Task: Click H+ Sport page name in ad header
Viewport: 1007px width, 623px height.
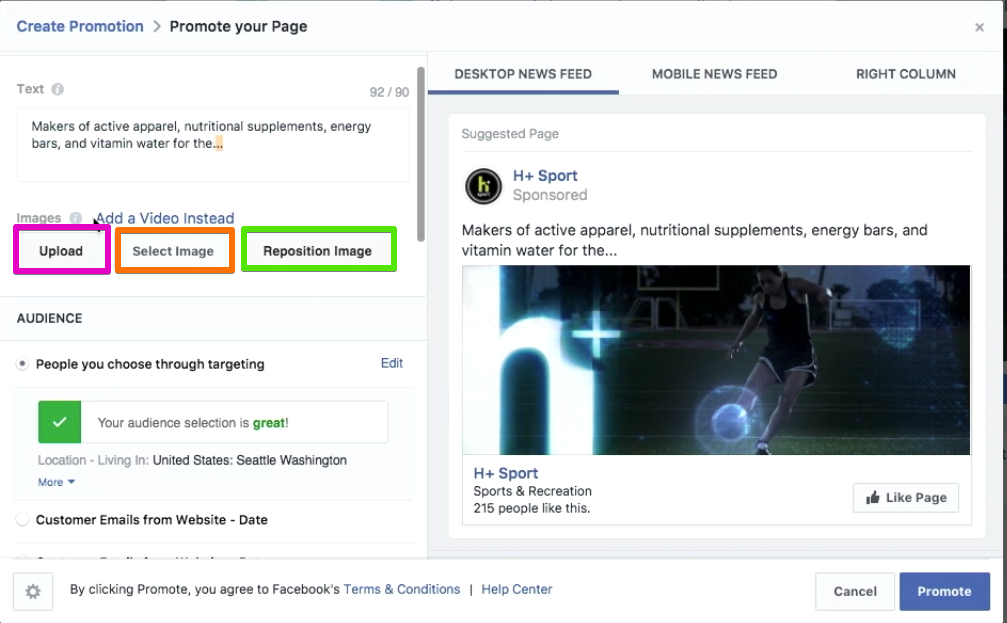Action: point(545,176)
